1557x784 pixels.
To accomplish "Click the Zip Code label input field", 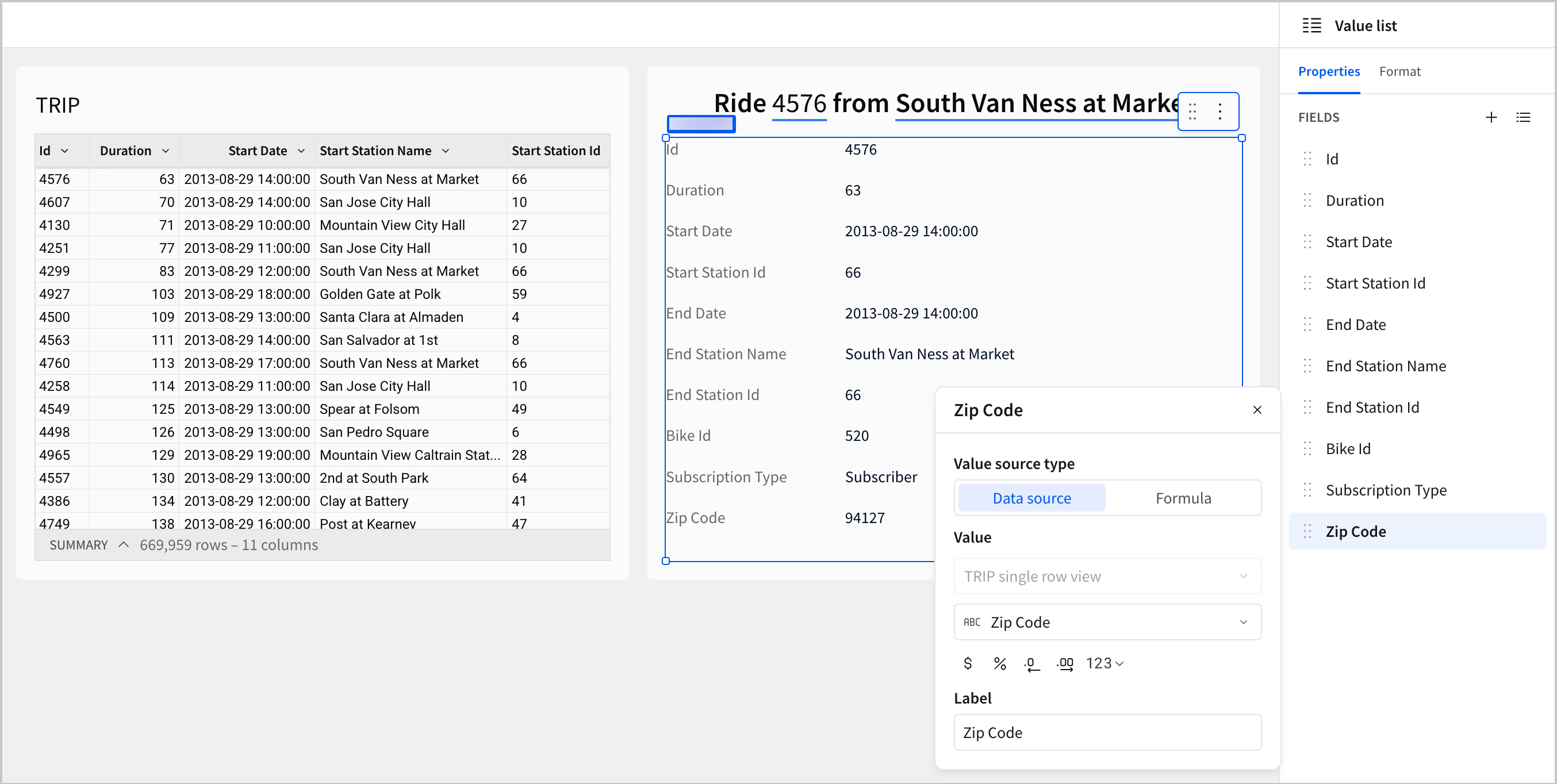I will pos(1107,732).
